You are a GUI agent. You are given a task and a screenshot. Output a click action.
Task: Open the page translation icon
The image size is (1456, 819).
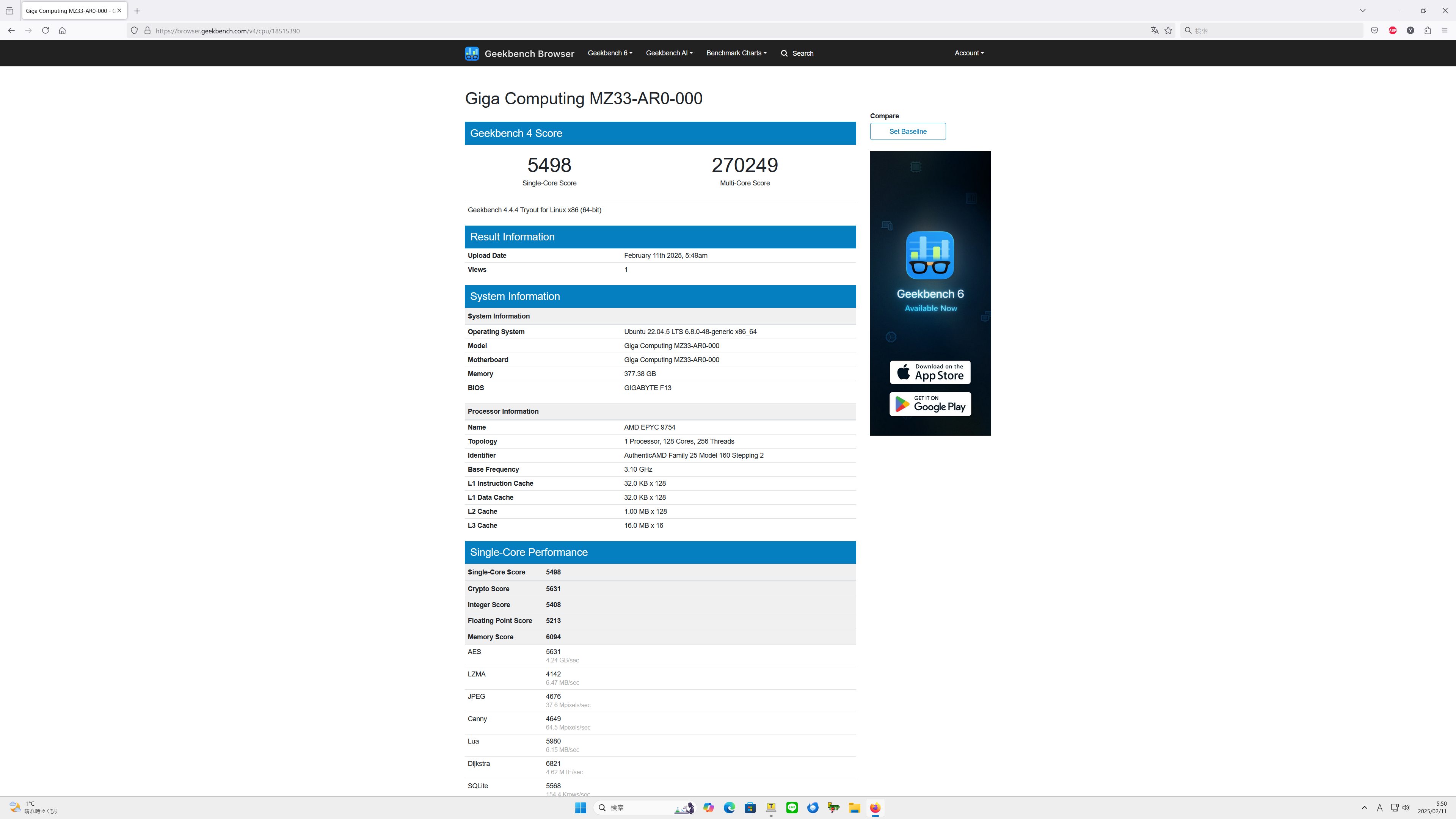point(1154,30)
